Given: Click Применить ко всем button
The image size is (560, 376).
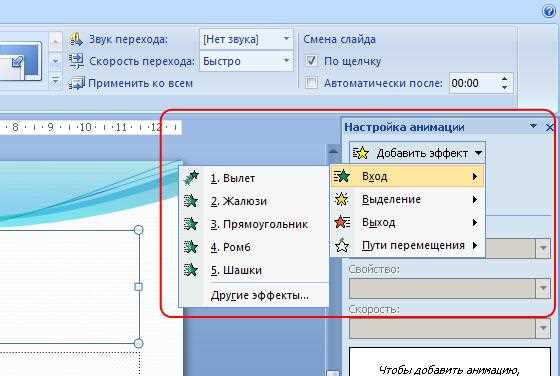Looking at the screenshot, I should [x=131, y=83].
